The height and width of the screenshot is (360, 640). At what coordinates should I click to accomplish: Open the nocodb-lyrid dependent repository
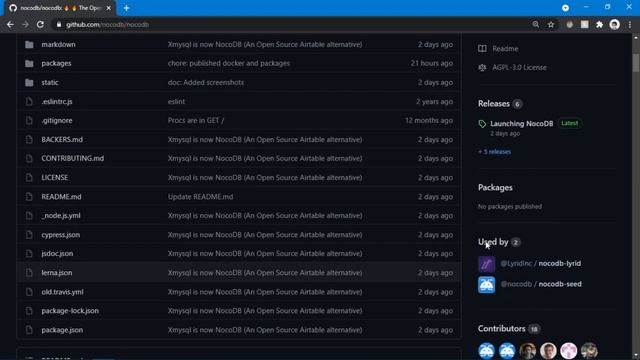click(x=560, y=263)
